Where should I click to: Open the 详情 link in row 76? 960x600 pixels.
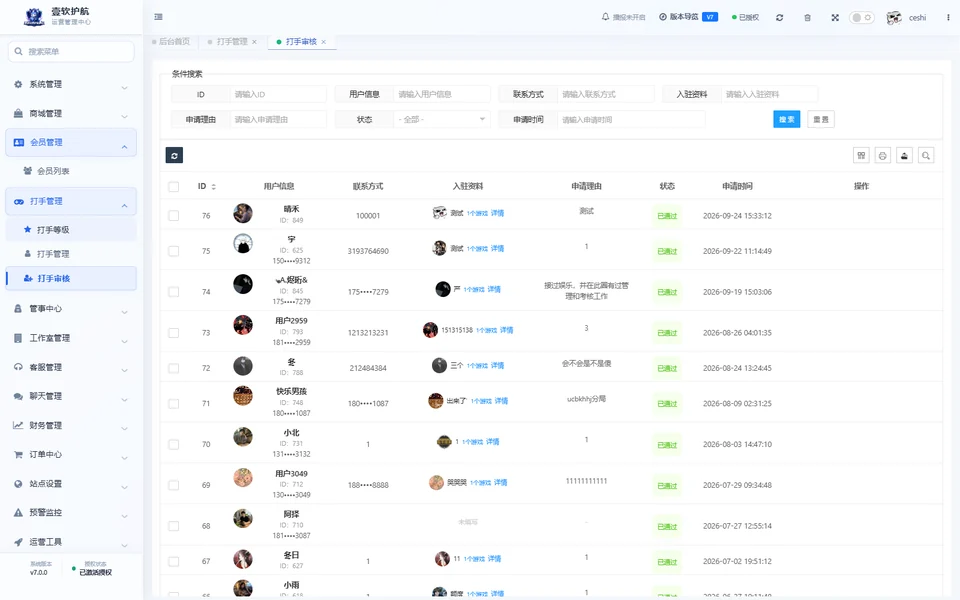497,213
